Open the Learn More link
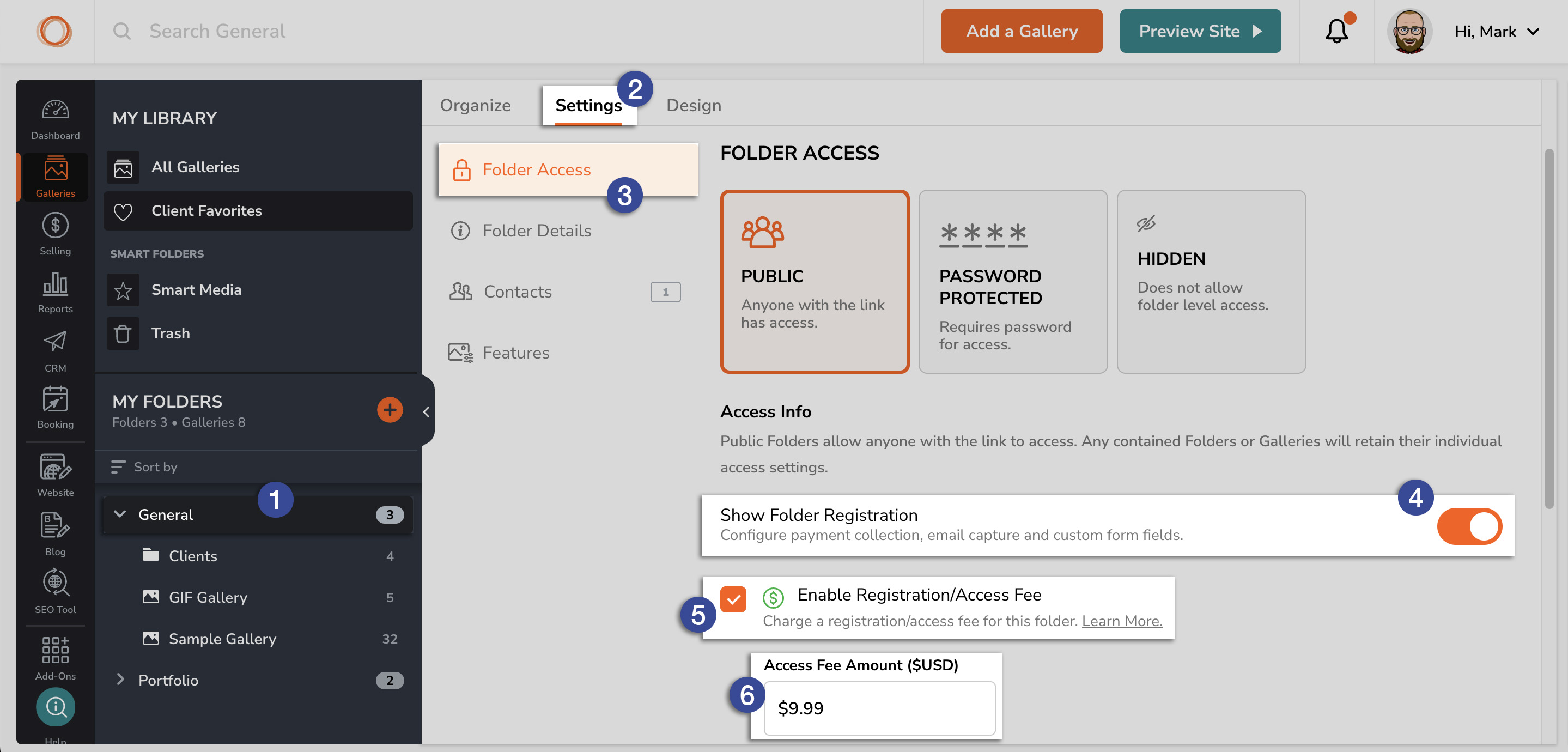 pos(1122,622)
